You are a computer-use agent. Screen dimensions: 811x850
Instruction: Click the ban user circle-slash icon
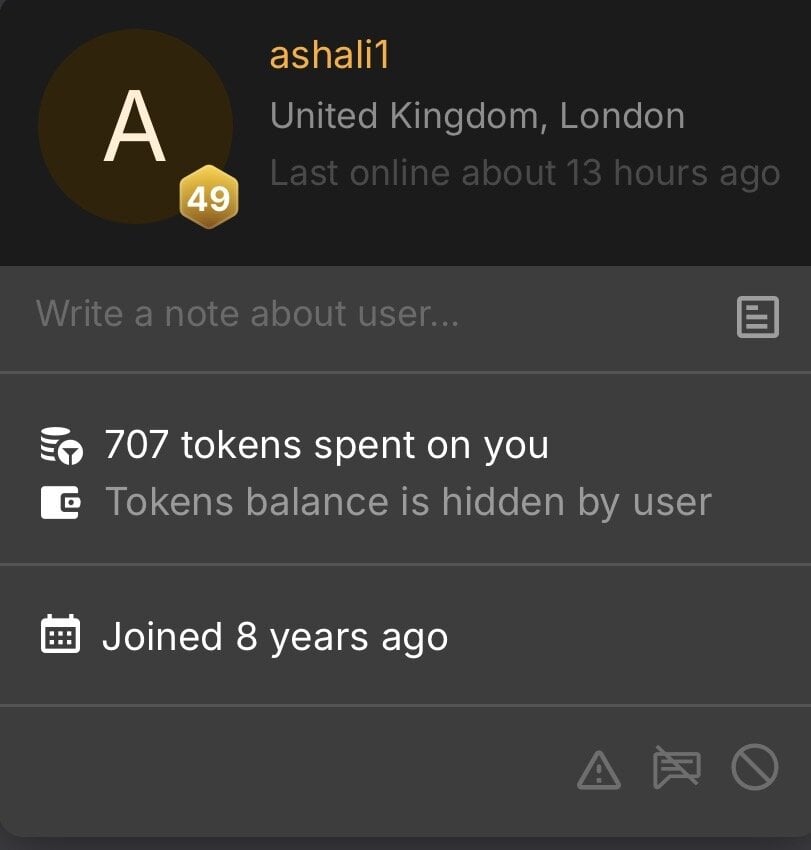tap(755, 768)
